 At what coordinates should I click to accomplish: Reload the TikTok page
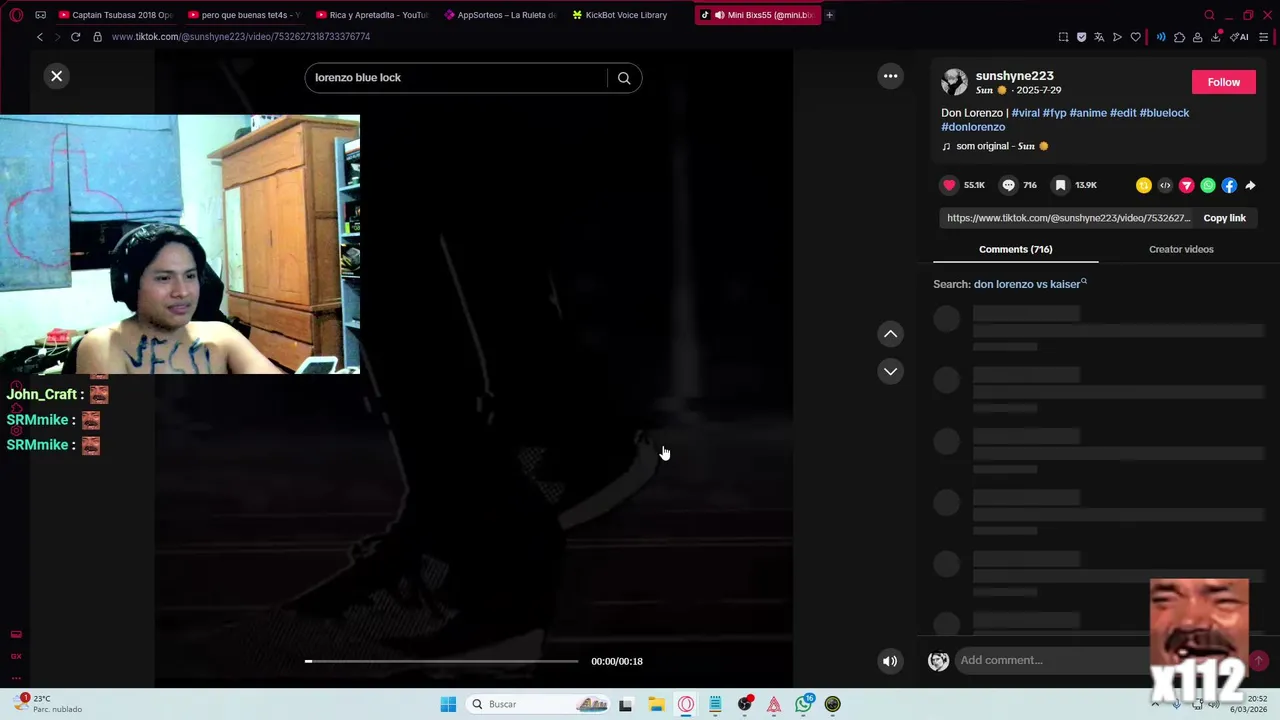tap(75, 37)
